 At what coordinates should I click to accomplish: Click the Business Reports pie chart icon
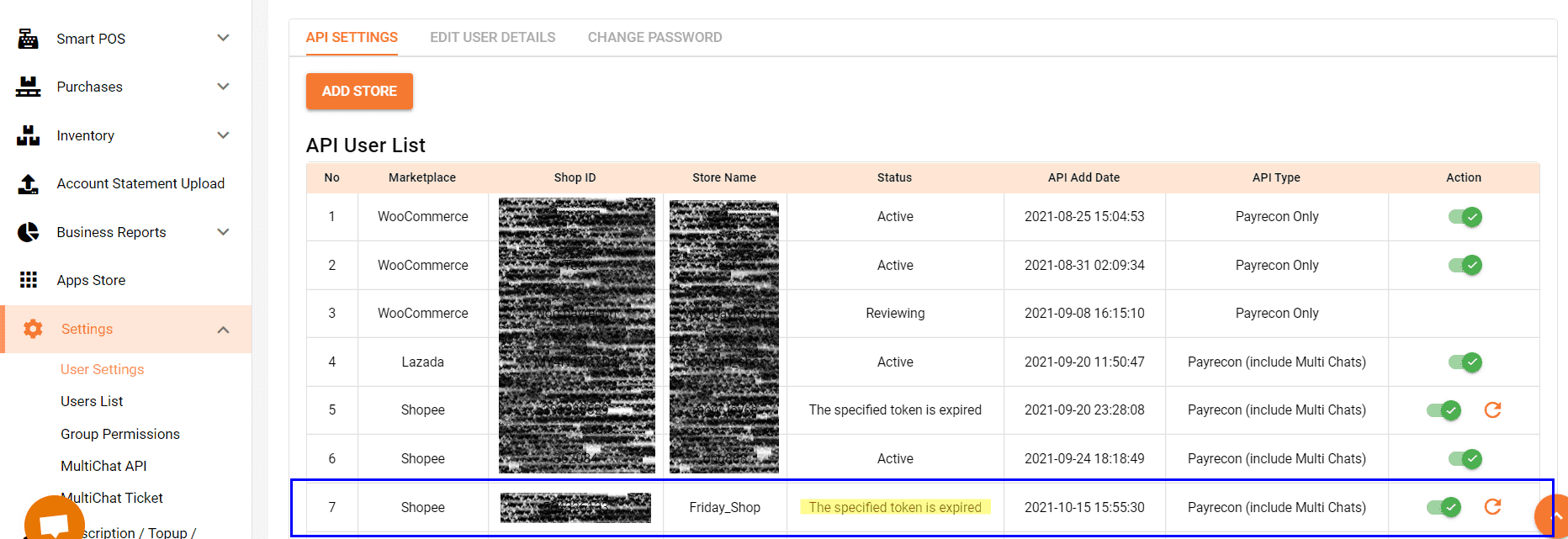coord(28,232)
